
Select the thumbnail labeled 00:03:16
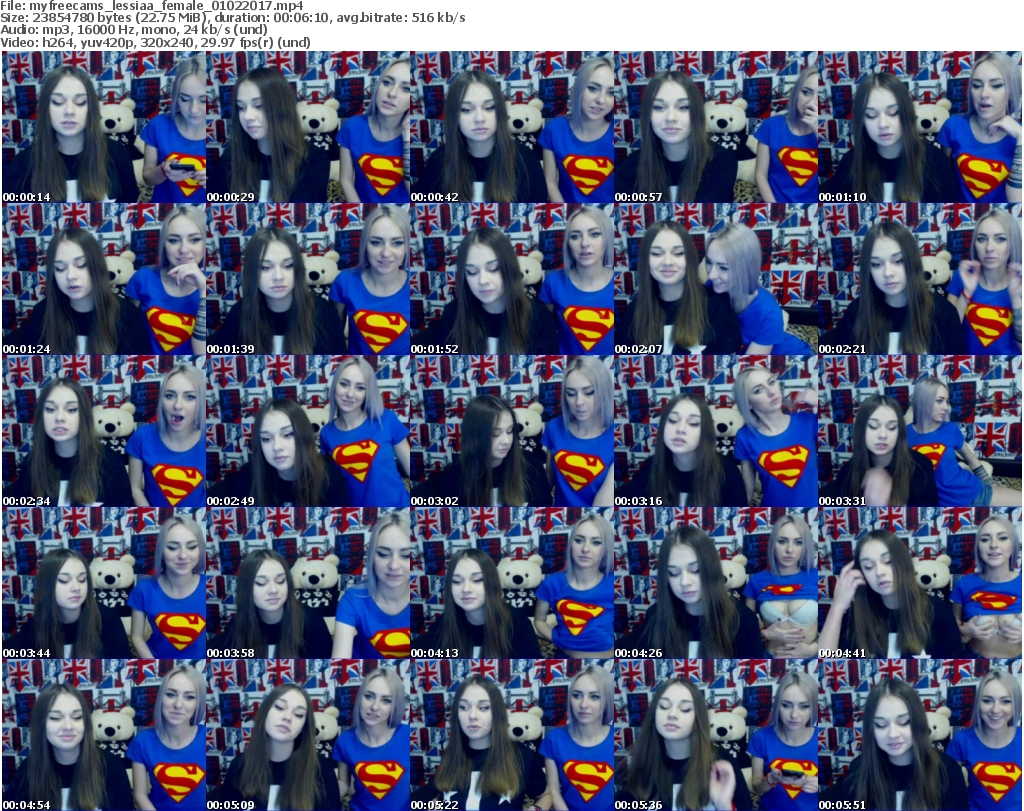716,431
